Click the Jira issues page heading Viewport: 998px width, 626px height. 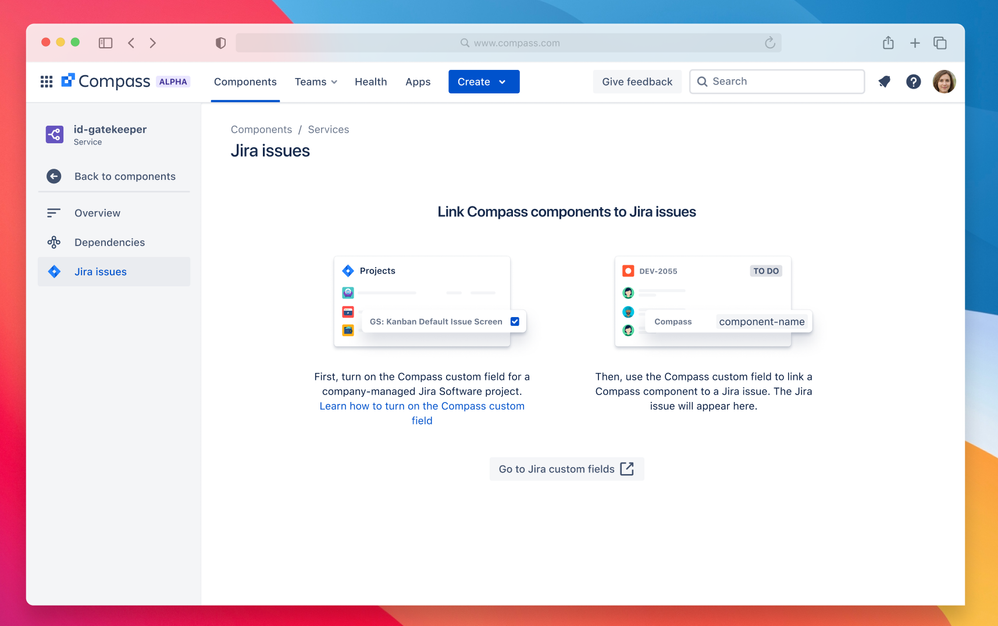[x=271, y=151]
